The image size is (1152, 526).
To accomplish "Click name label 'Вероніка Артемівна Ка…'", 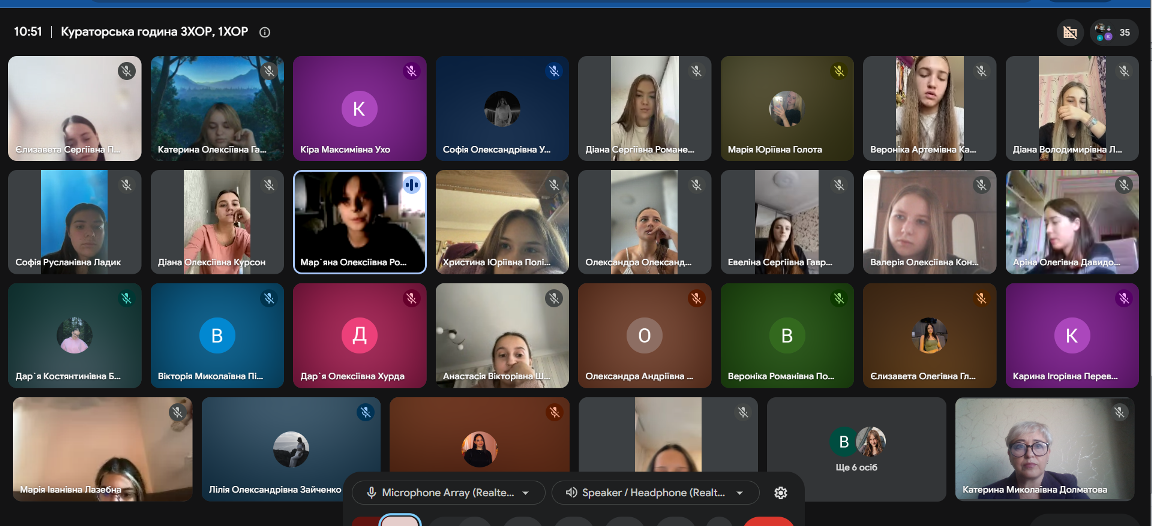I will coord(924,149).
